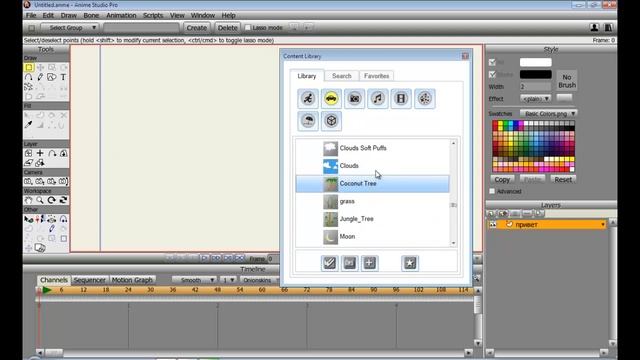Open Audio category with music note
This screenshot has height=360, width=640.
[x=378, y=98]
